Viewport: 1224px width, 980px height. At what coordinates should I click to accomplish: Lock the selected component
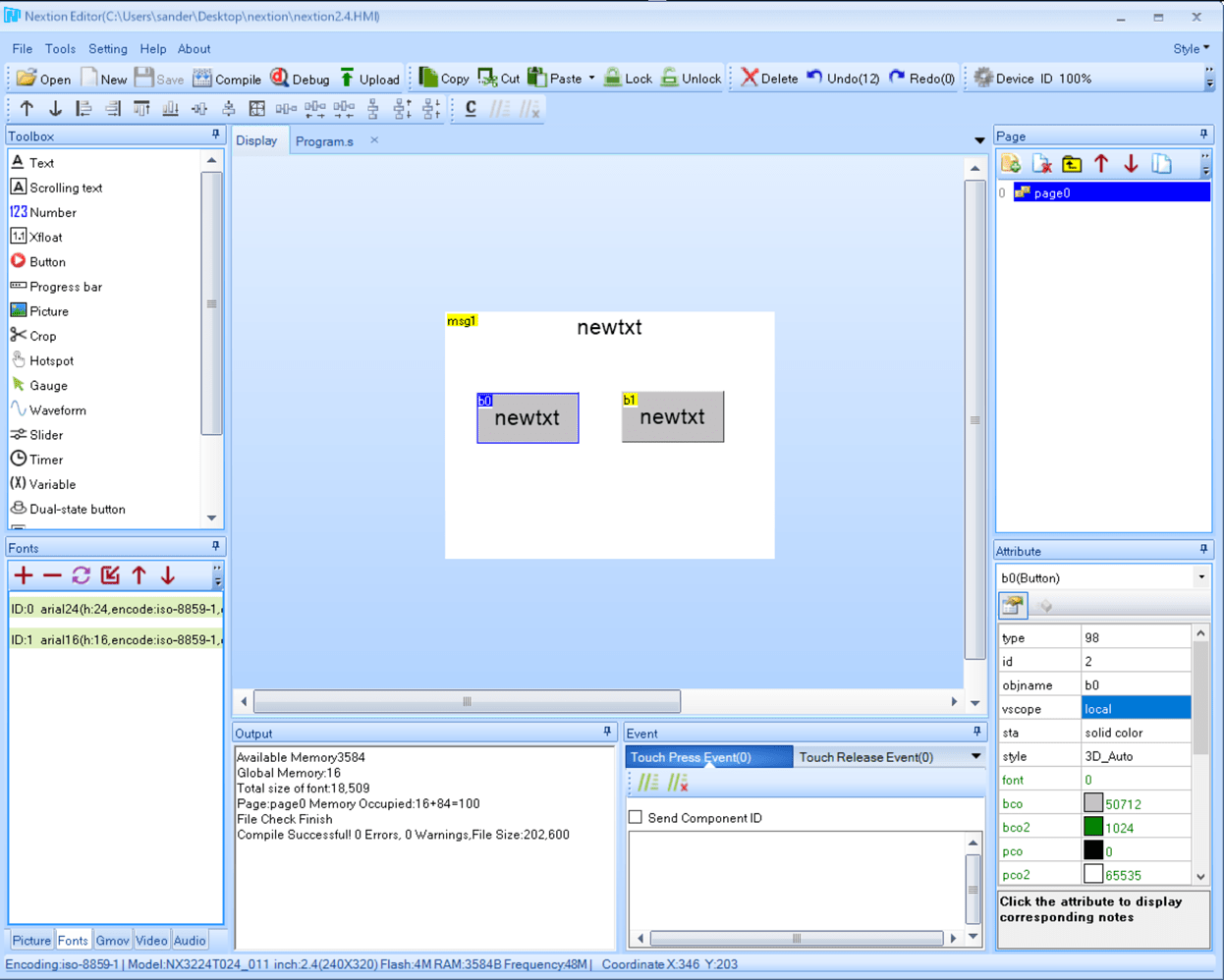pos(628,79)
